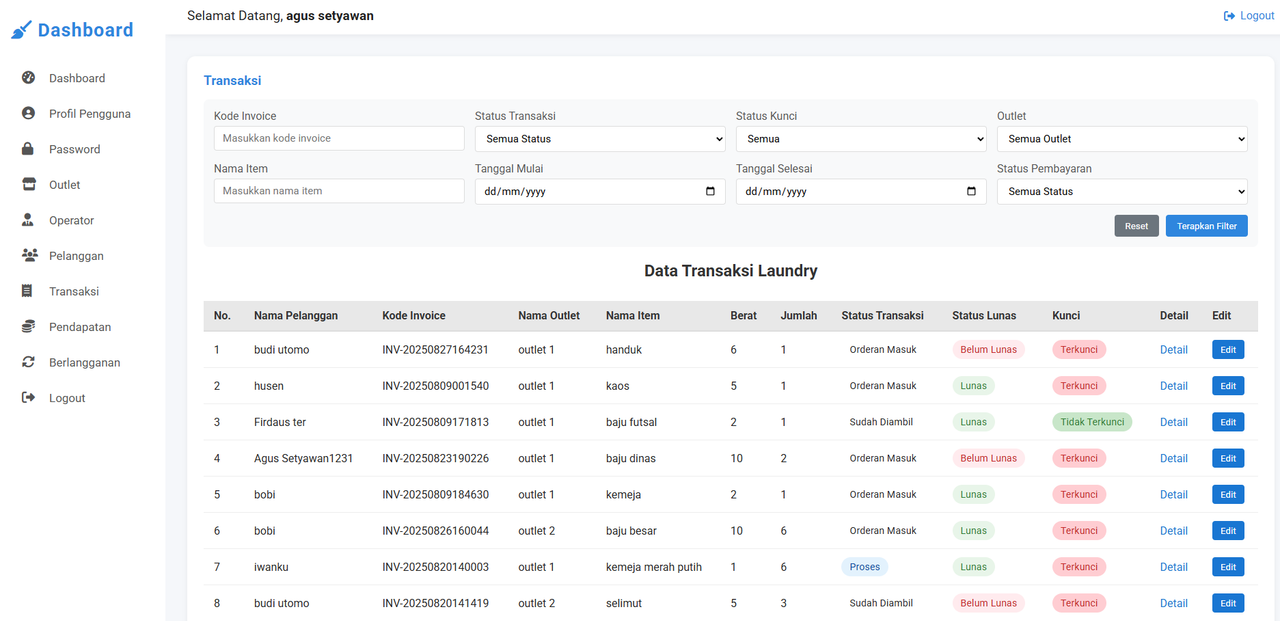Click the Terapkan Filter button
The width and height of the screenshot is (1280, 621).
pos(1207,226)
